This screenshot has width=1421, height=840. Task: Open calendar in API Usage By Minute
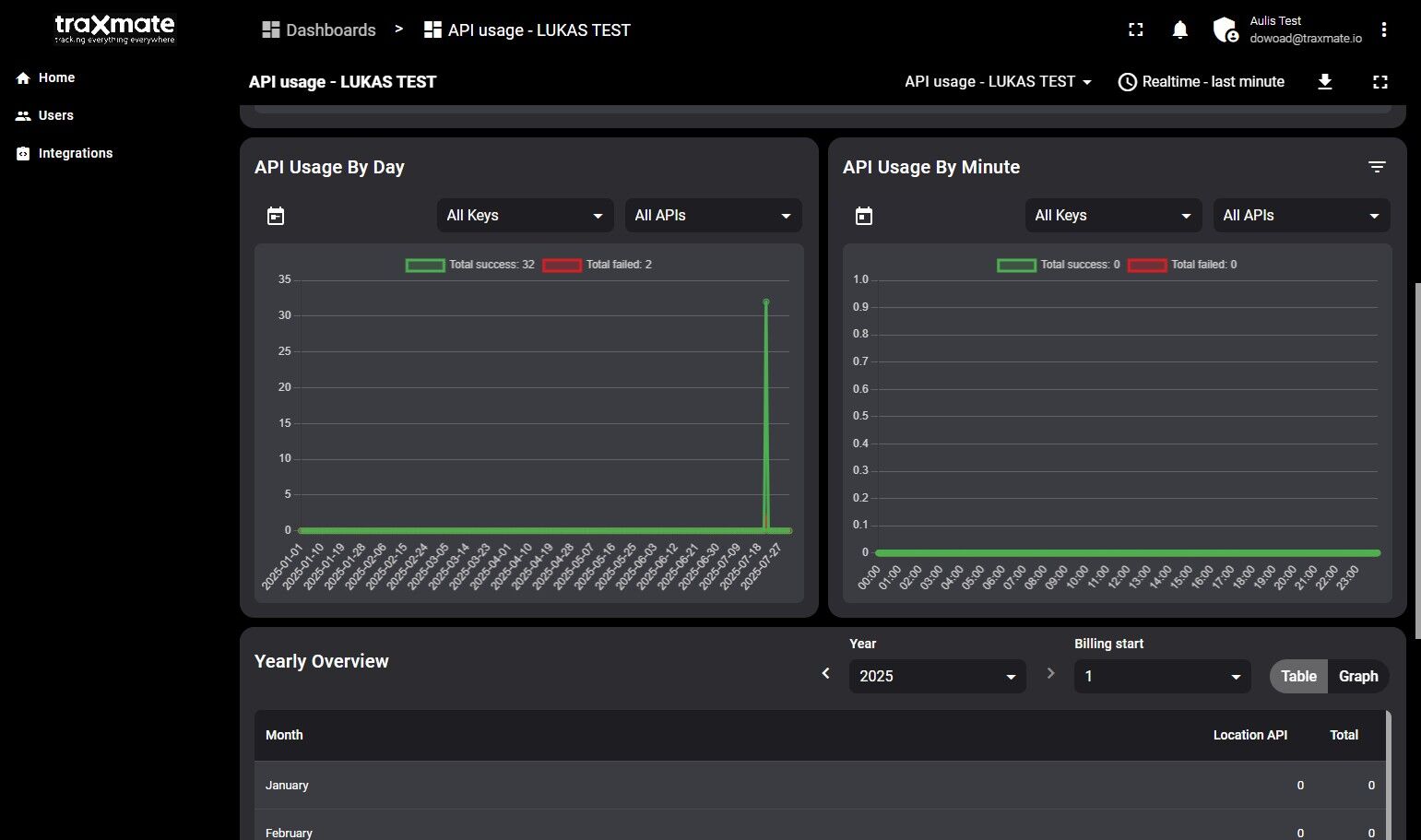[864, 216]
